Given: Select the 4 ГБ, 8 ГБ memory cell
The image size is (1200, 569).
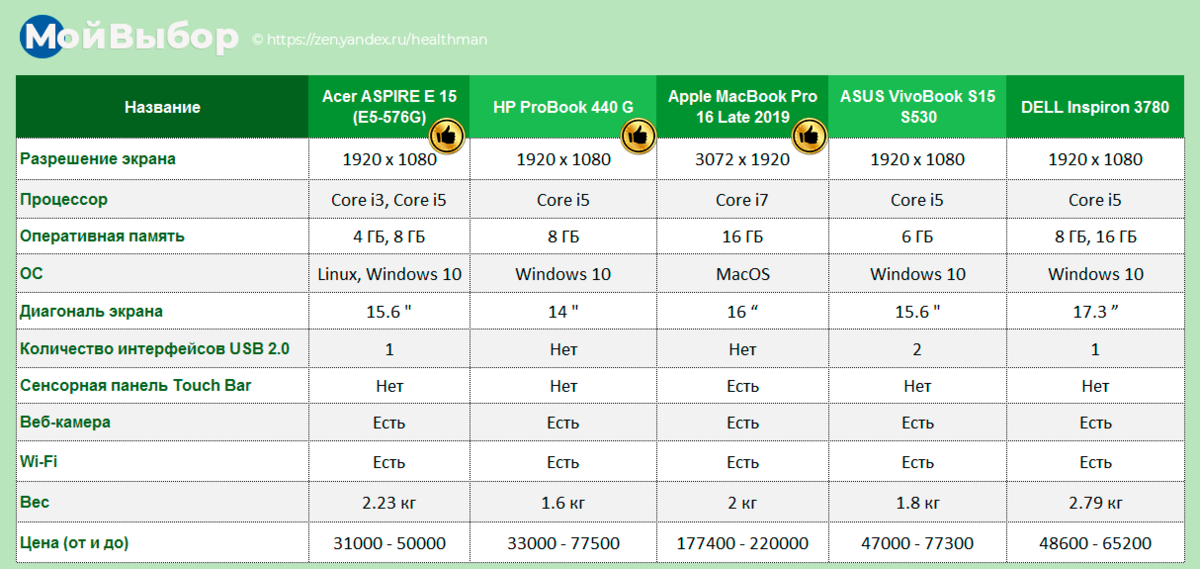Looking at the screenshot, I should (x=389, y=236).
